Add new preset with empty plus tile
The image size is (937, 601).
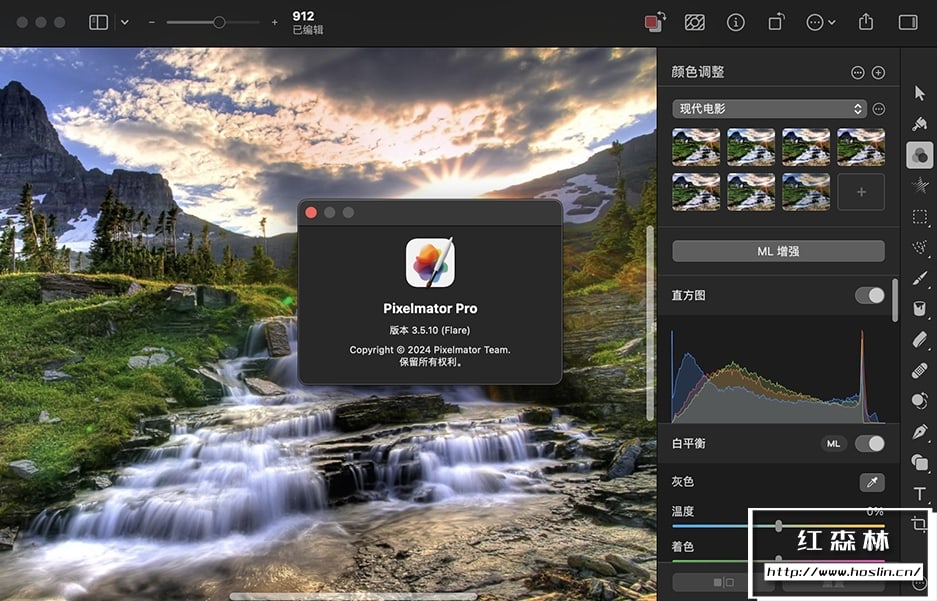861,192
